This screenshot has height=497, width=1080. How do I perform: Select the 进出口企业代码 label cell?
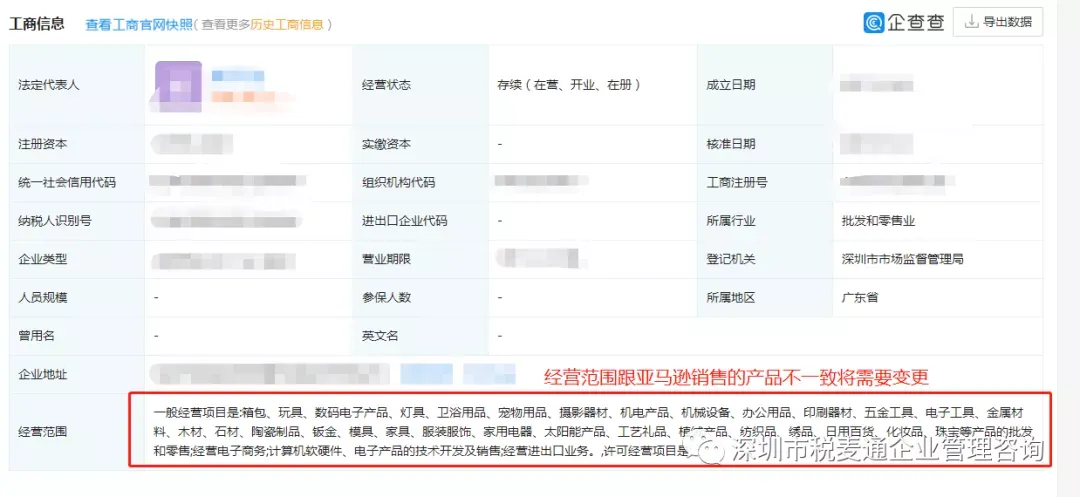[x=420, y=222]
